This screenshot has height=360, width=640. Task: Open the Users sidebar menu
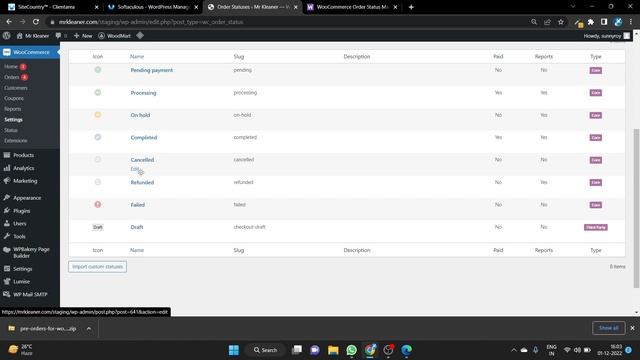click(20, 224)
